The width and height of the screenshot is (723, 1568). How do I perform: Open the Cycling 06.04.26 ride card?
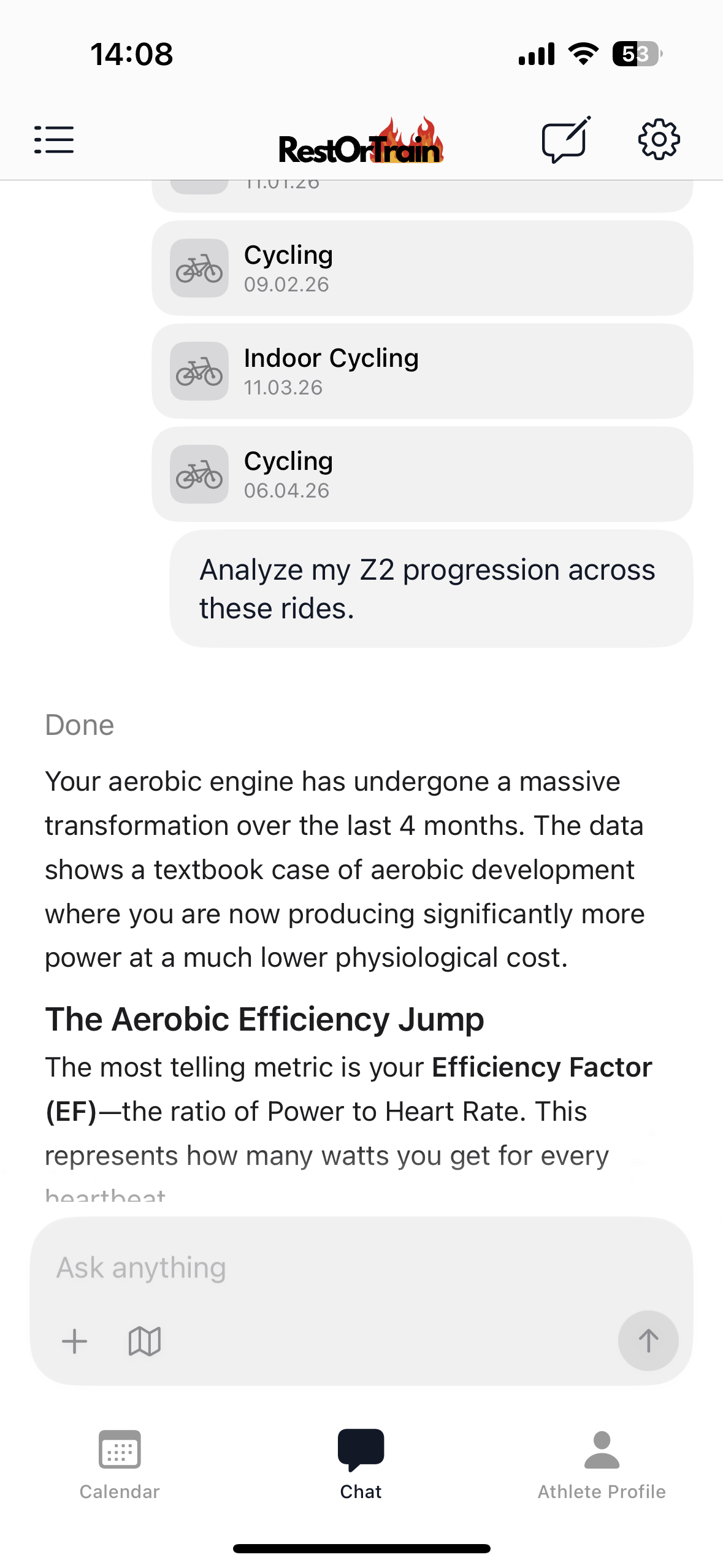point(422,475)
